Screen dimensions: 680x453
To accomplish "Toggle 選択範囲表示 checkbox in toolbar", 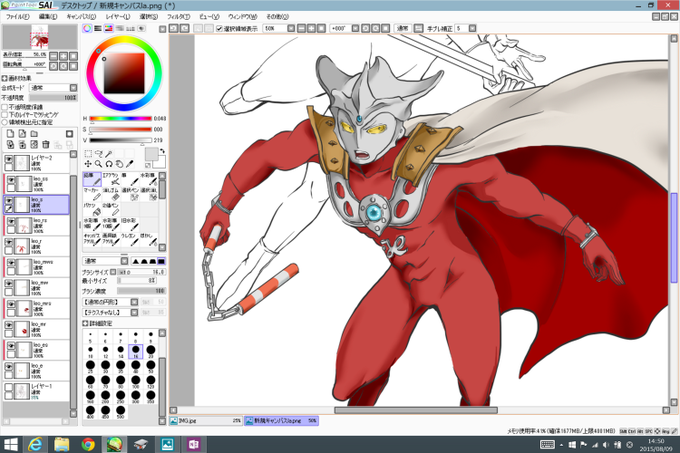I will [219, 29].
